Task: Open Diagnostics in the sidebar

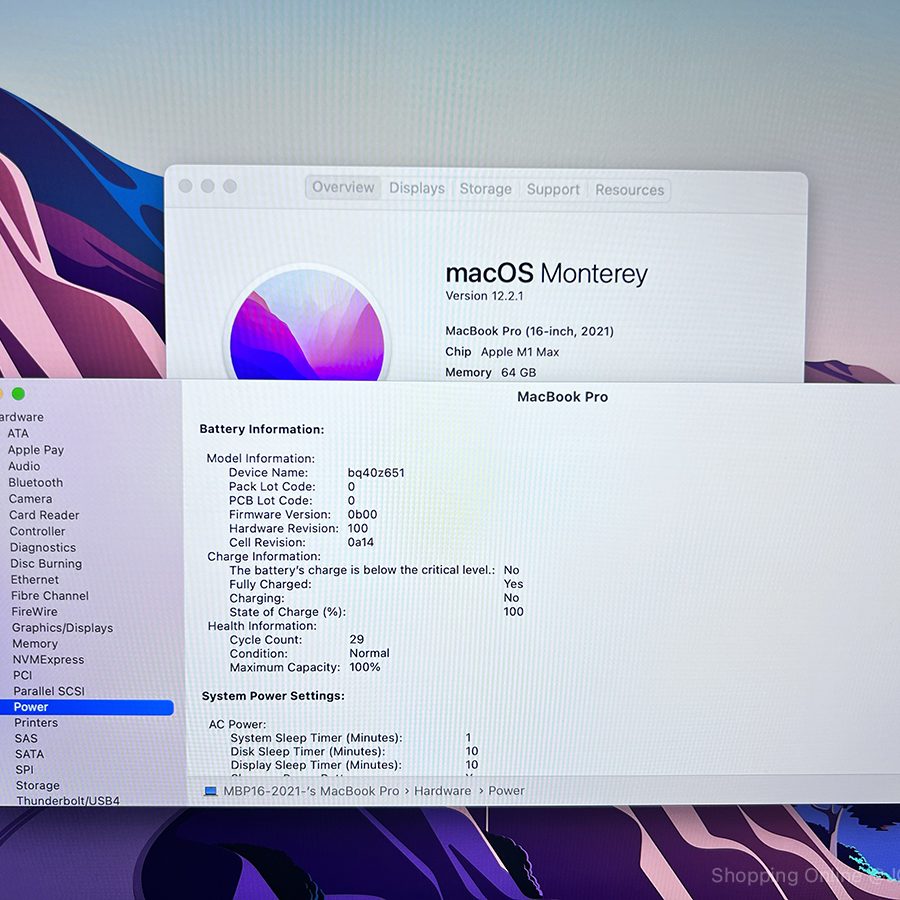Action: 43,548
